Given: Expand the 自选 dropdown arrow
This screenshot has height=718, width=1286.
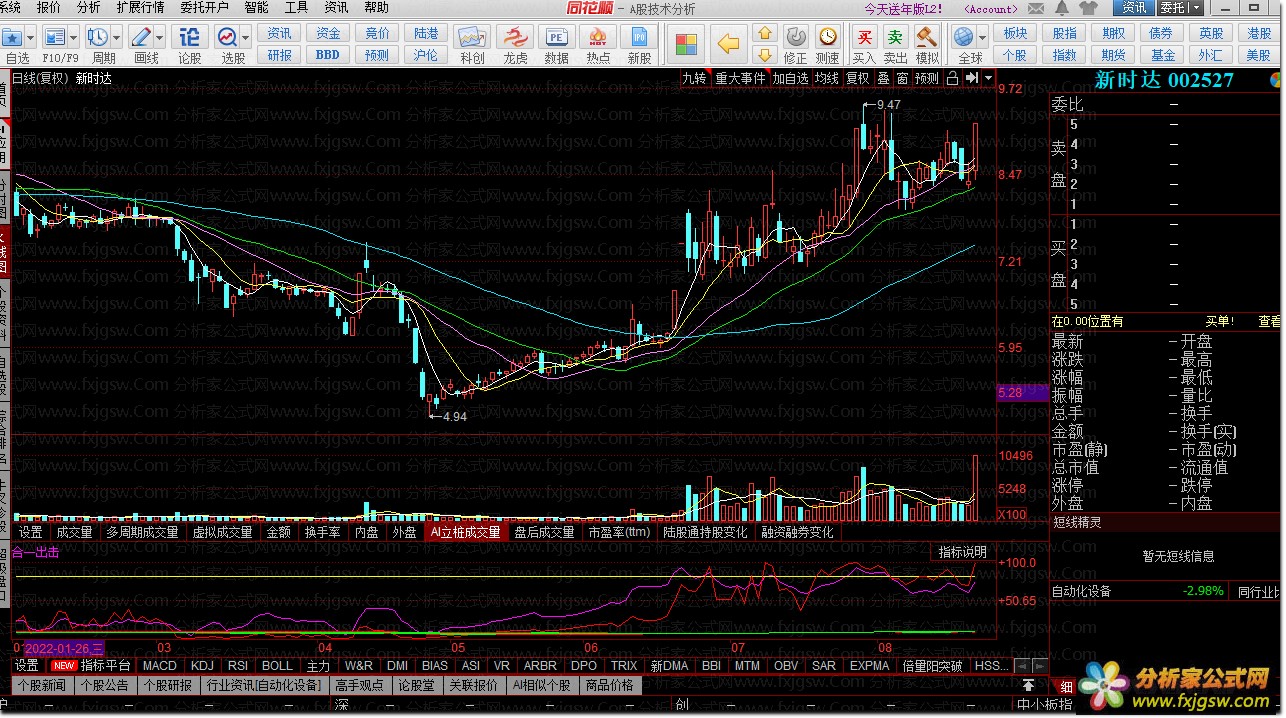Looking at the screenshot, I should (31, 37).
